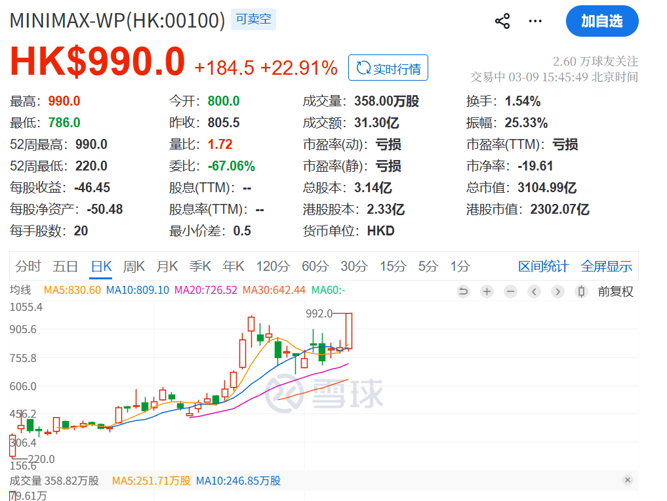The image size is (667, 501).
Task: Switch to the 60分 interval tab
Action: [x=315, y=266]
